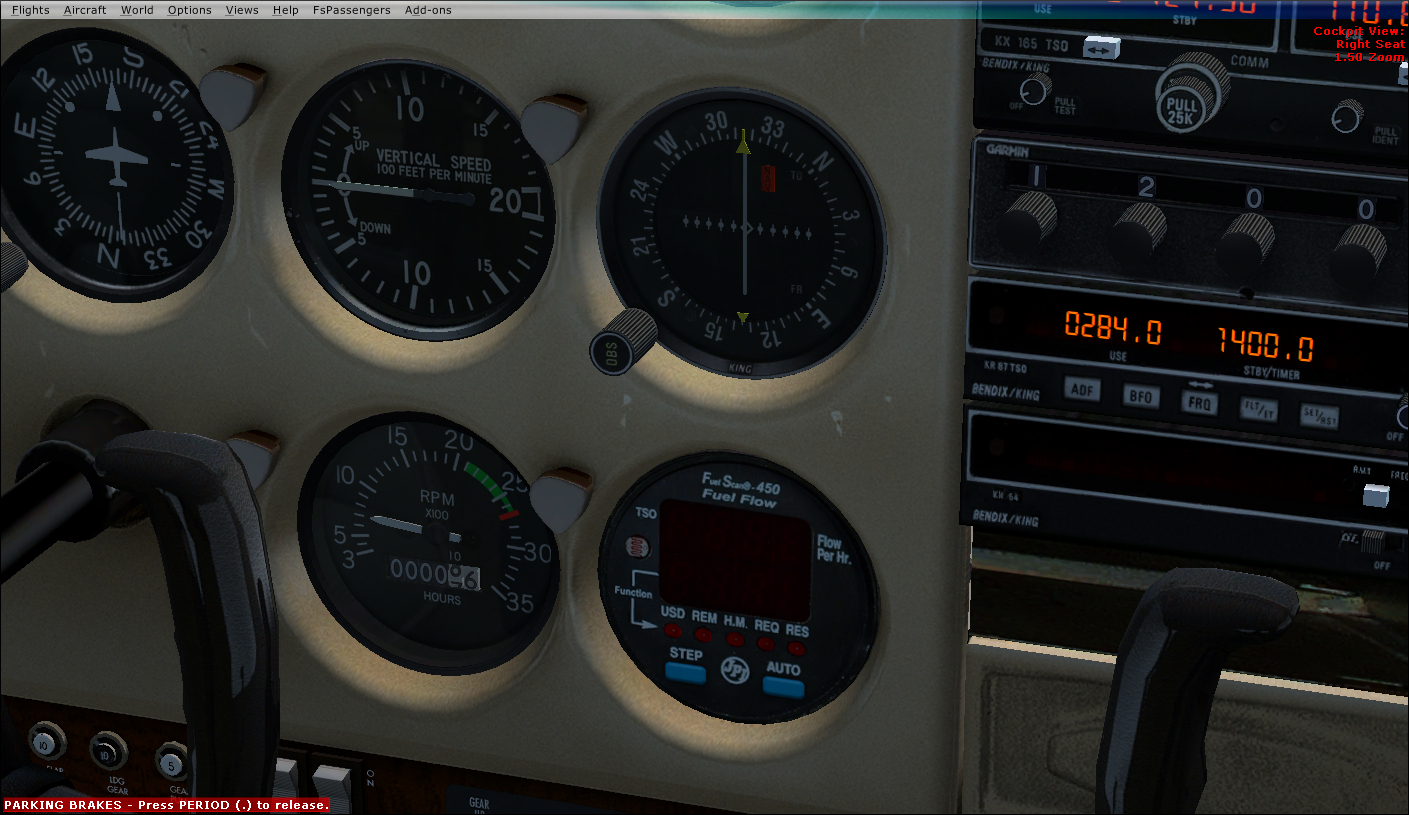Click the COMM OFF/PULL TEST volume knob
The height and width of the screenshot is (815, 1409).
(1035, 90)
